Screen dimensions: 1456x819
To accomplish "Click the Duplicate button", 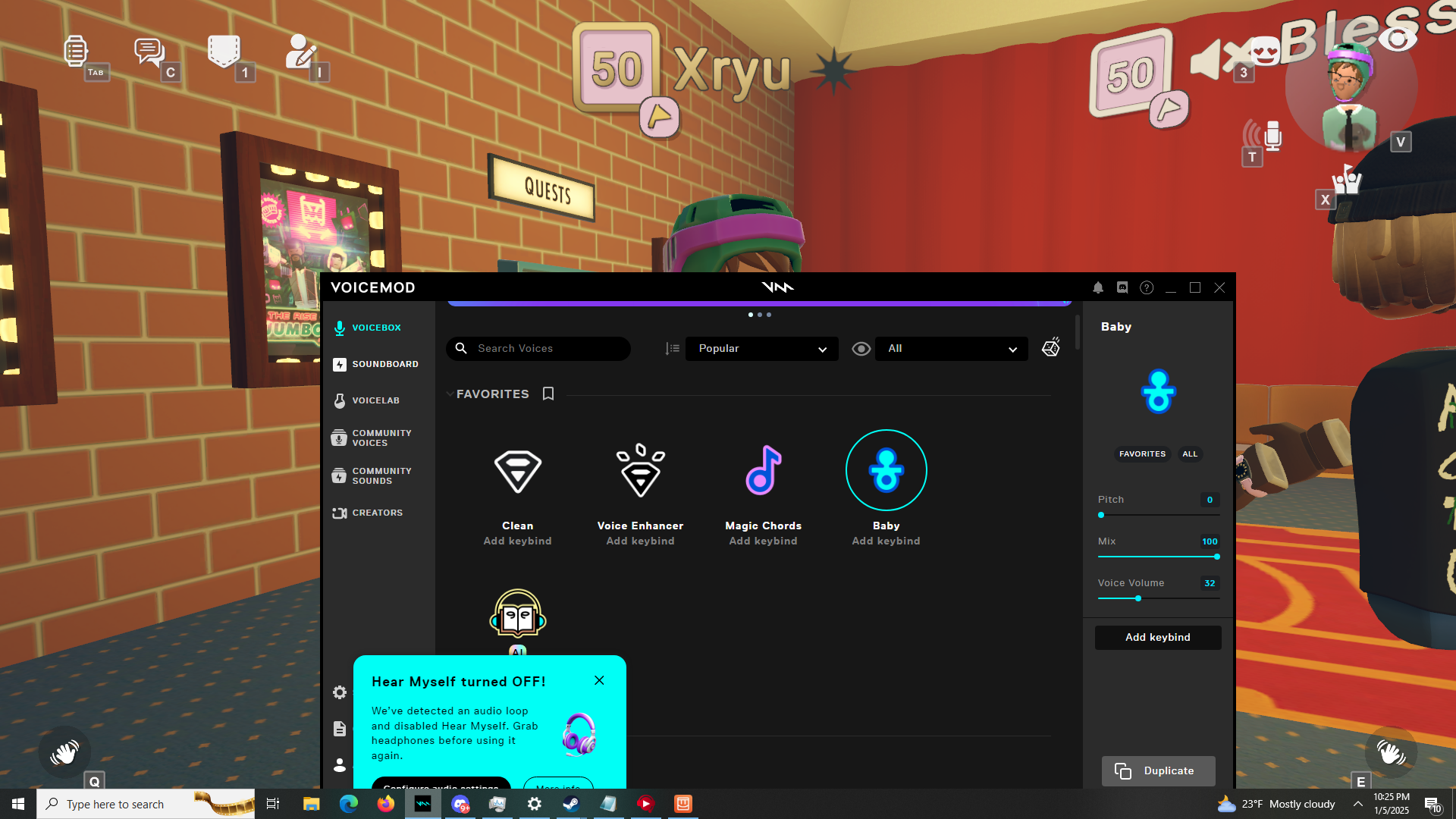I will click(x=1158, y=771).
